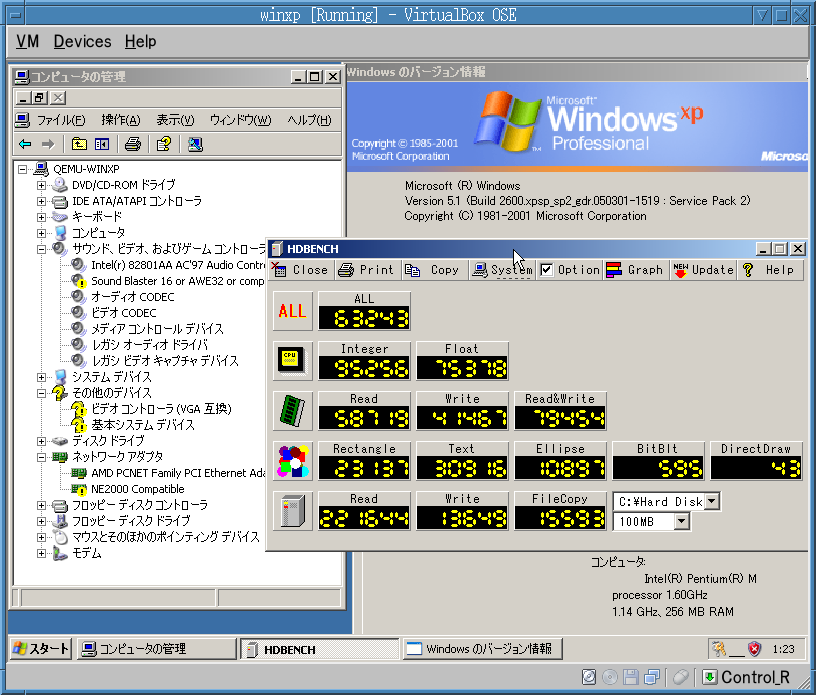
Task: Click the forward arrow in Computer Management toolbar
Action: click(48, 144)
